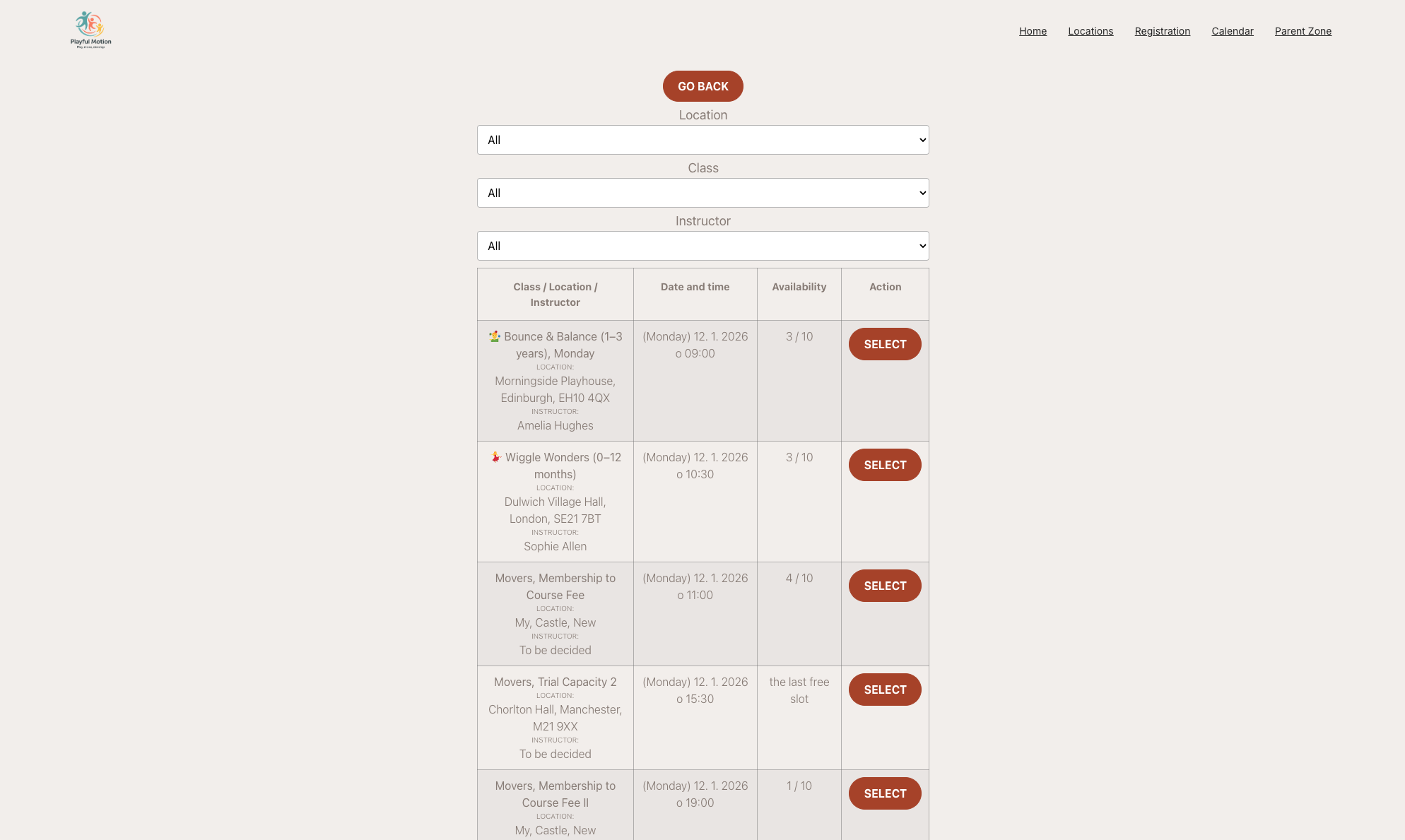This screenshot has height=840, width=1405.
Task: Click the Bounce & Balance class emoji icon
Action: (x=495, y=336)
